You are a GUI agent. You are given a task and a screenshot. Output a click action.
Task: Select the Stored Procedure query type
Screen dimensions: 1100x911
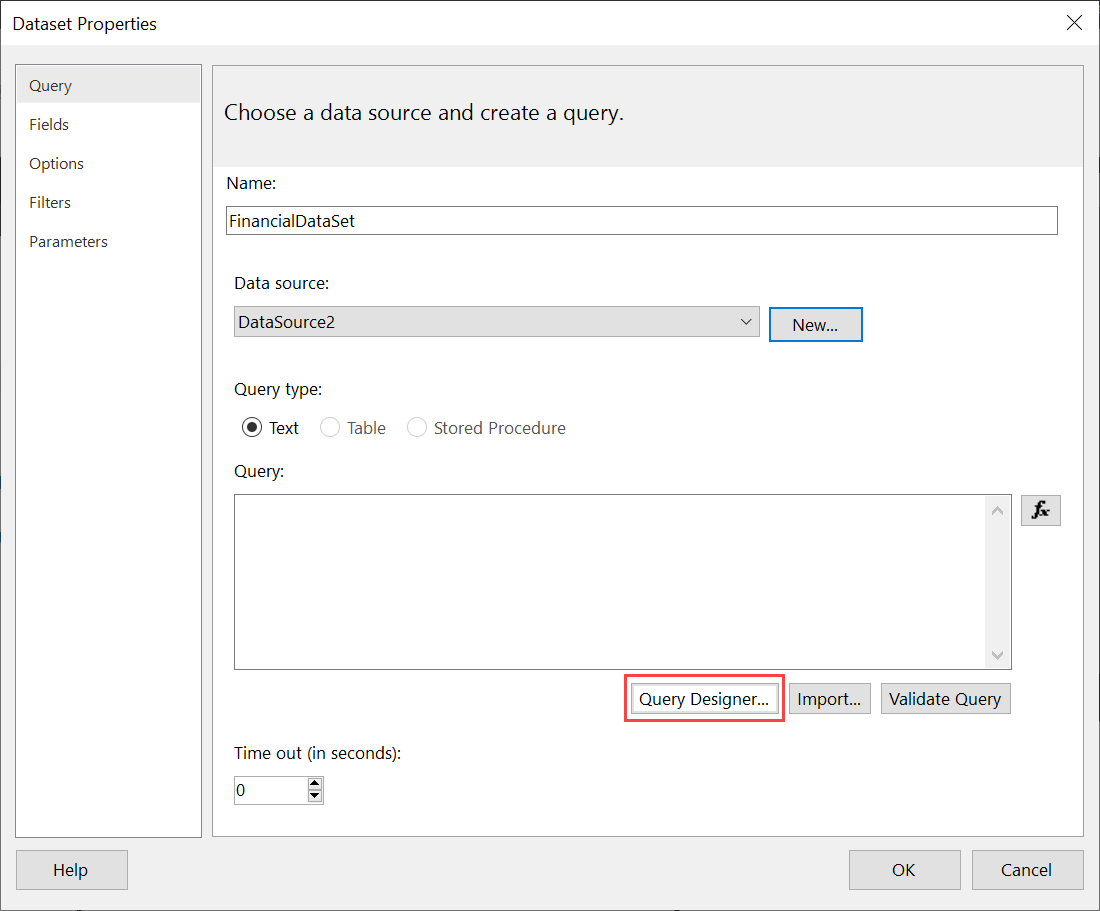[417, 427]
